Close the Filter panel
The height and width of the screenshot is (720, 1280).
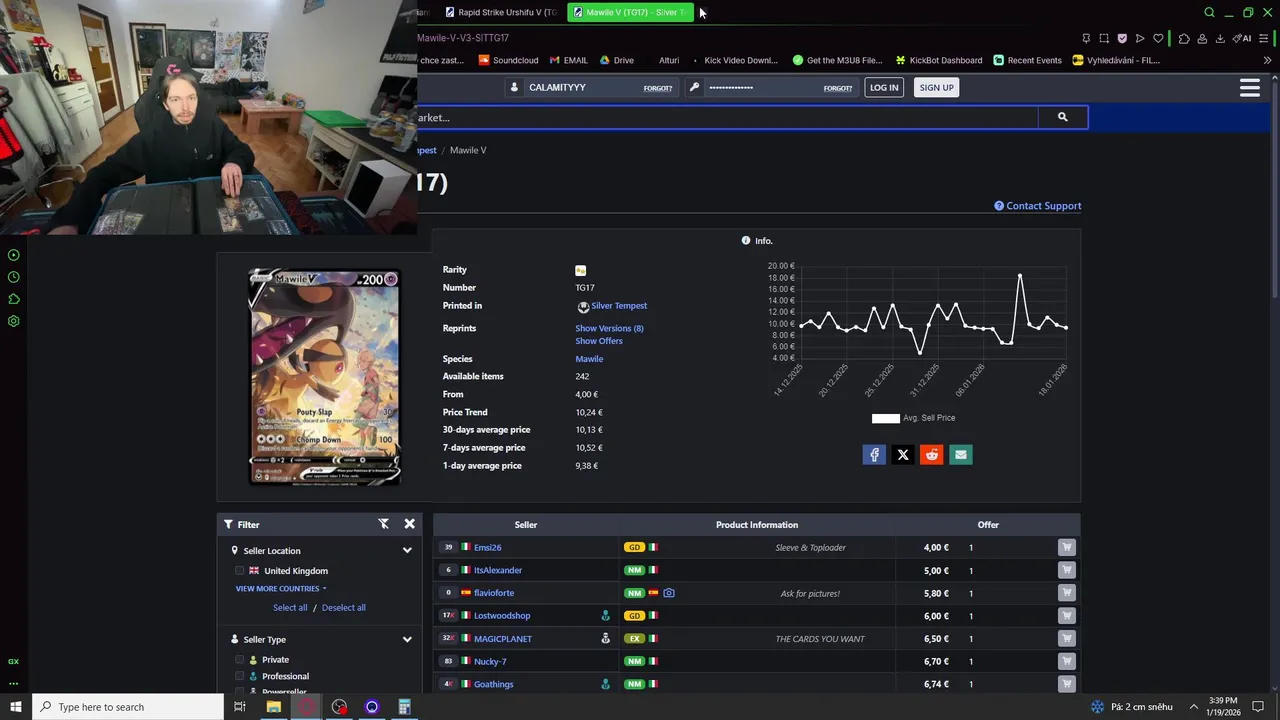click(409, 524)
